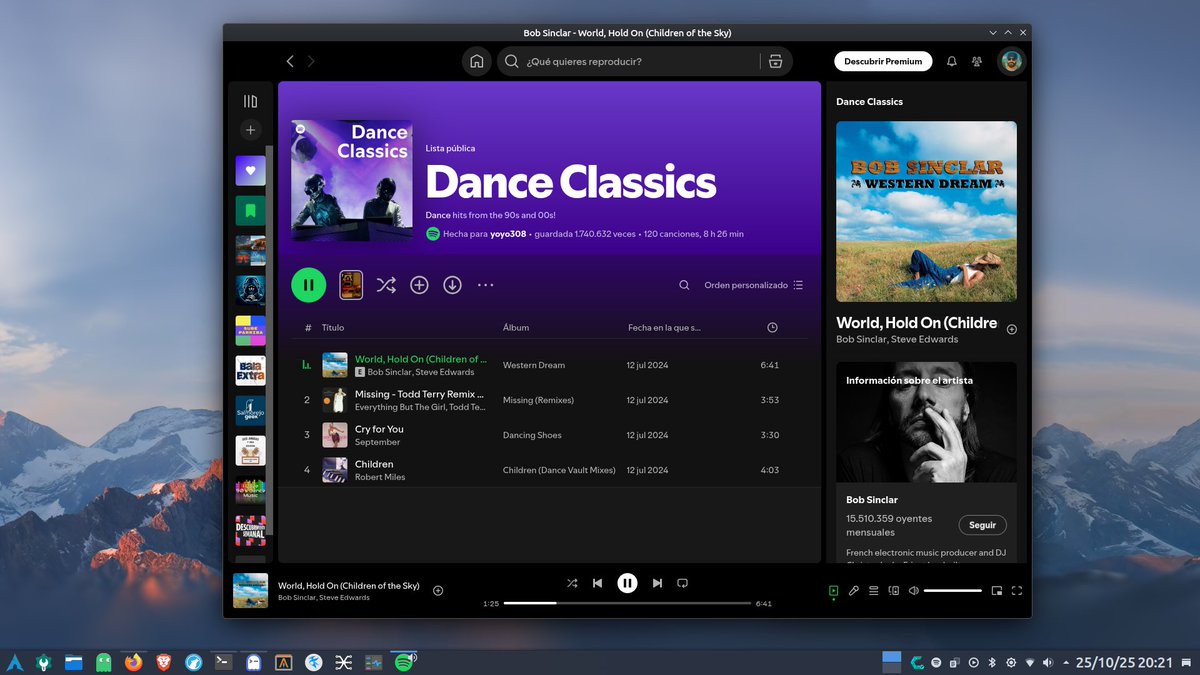The height and width of the screenshot is (675, 1200).
Task: Open Brave browser from taskbar
Action: click(163, 662)
